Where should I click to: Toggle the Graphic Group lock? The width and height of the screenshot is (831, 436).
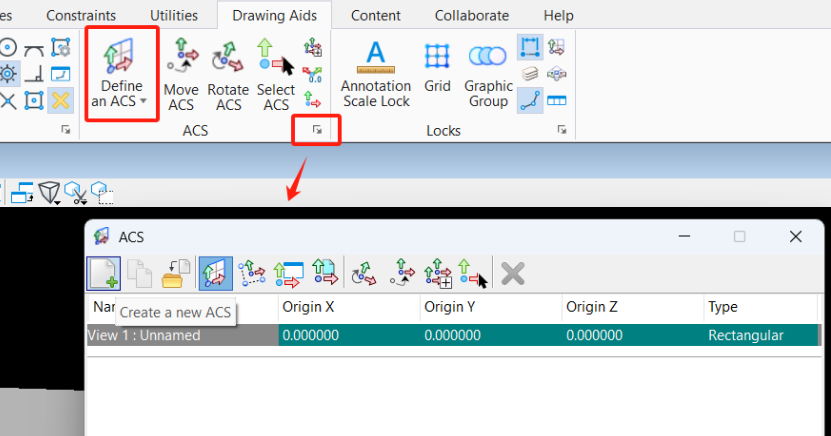coord(488,75)
